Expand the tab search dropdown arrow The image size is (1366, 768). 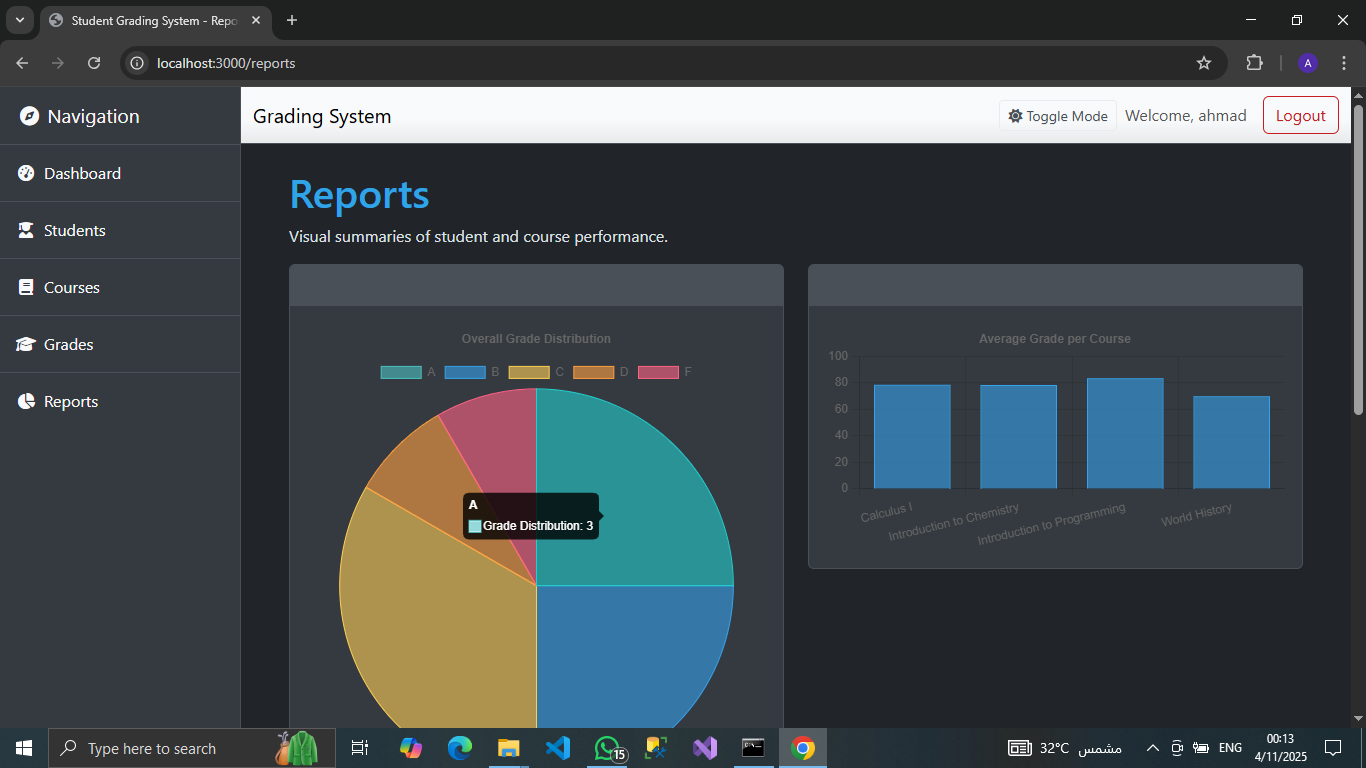(x=19, y=20)
